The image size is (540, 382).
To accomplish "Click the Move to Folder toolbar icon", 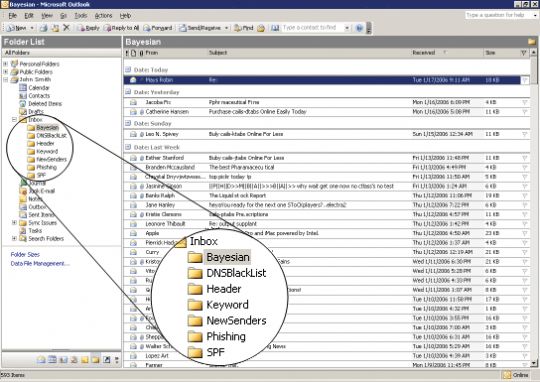I will pyautogui.click(x=55, y=28).
